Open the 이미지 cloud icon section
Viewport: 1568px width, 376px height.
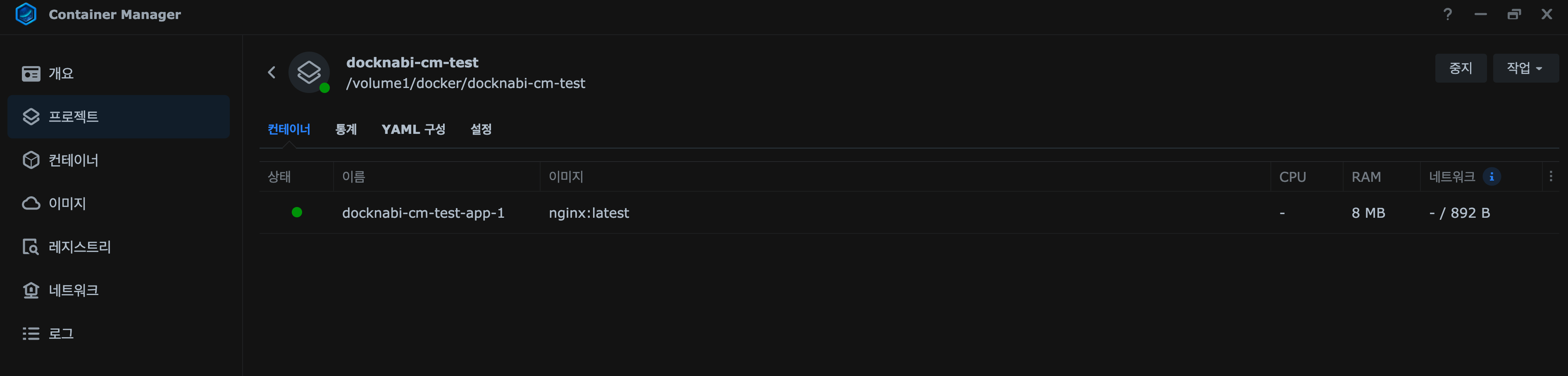[31, 203]
